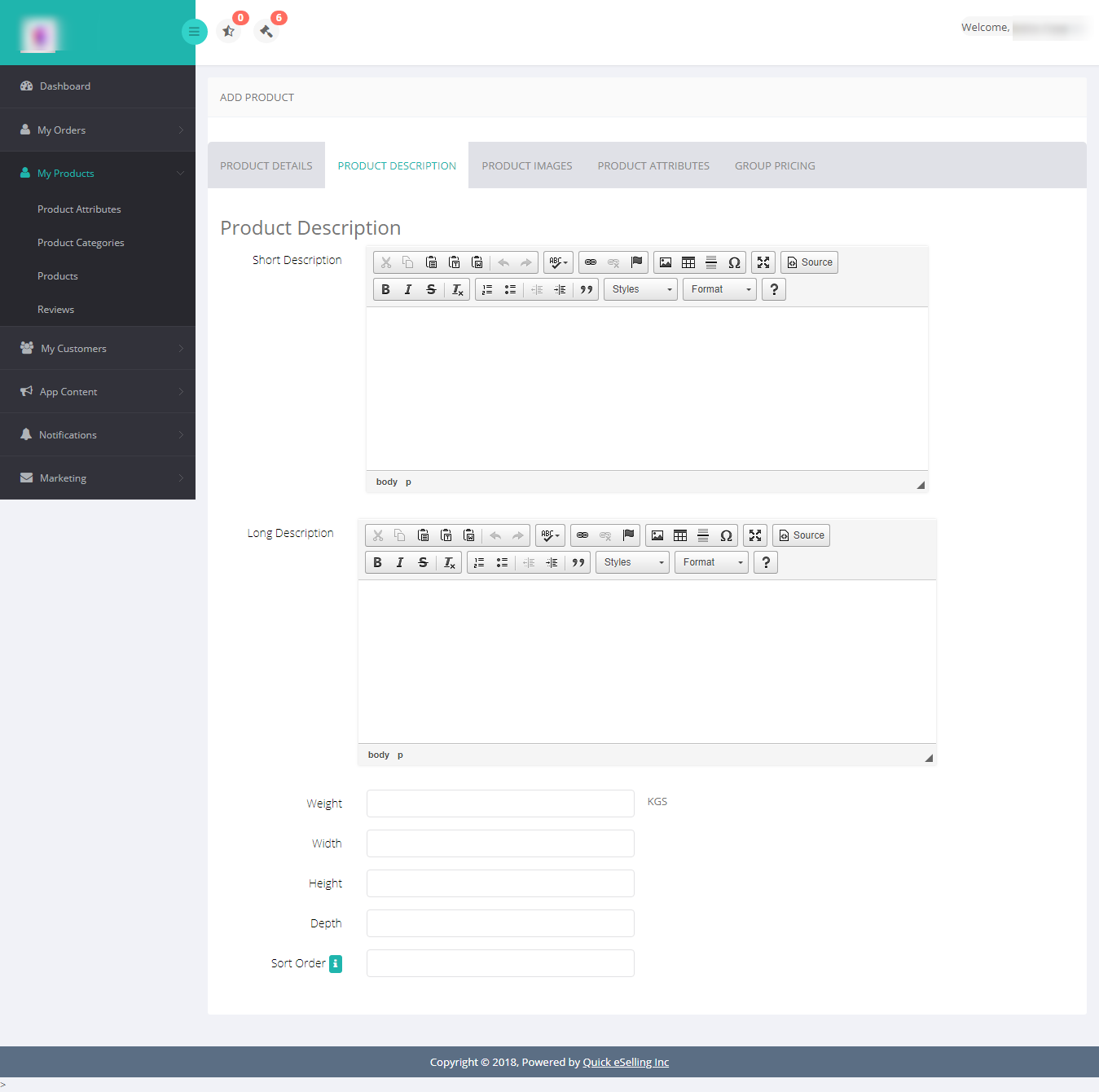Open the Quick eSelling Inc footer link
Image resolution: width=1099 pixels, height=1092 pixels.
click(x=626, y=1062)
